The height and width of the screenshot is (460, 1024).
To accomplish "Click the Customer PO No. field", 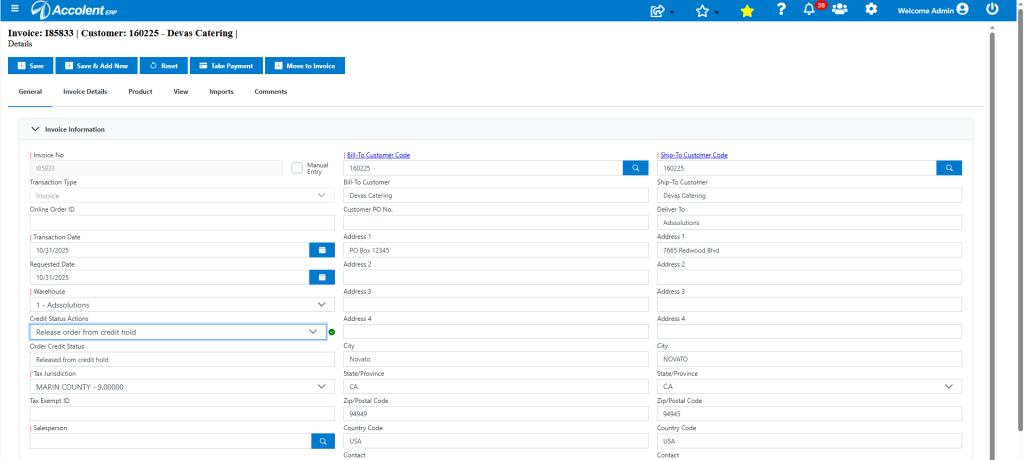I will click(x=496, y=223).
